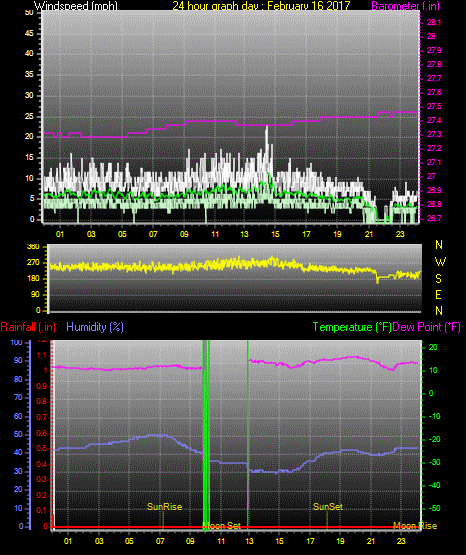Image resolution: width=466 pixels, height=555 pixels.
Task: Click the windspeed axis value '15'
Action: [x=29, y=157]
